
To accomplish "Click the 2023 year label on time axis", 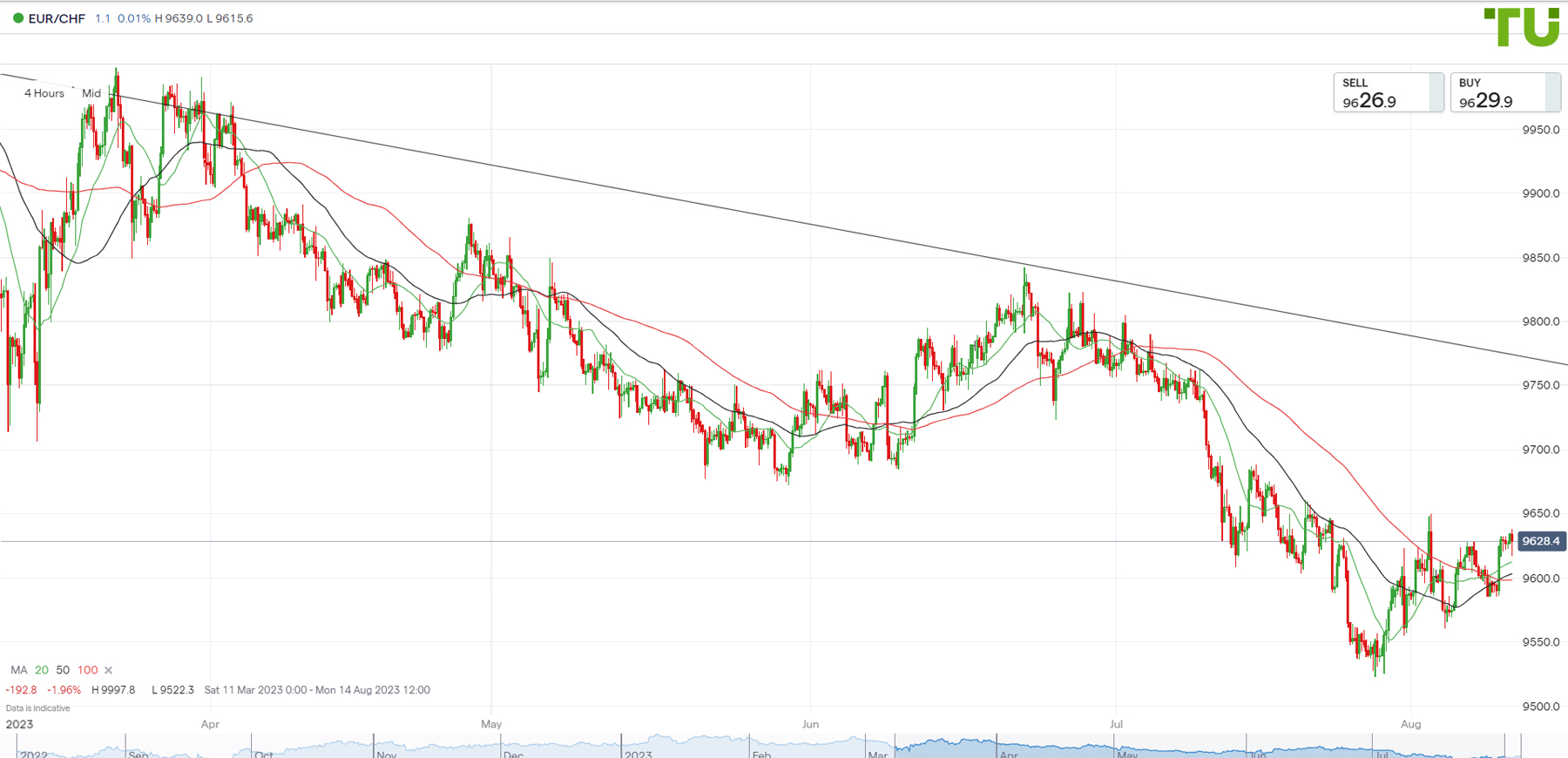I will [x=19, y=724].
